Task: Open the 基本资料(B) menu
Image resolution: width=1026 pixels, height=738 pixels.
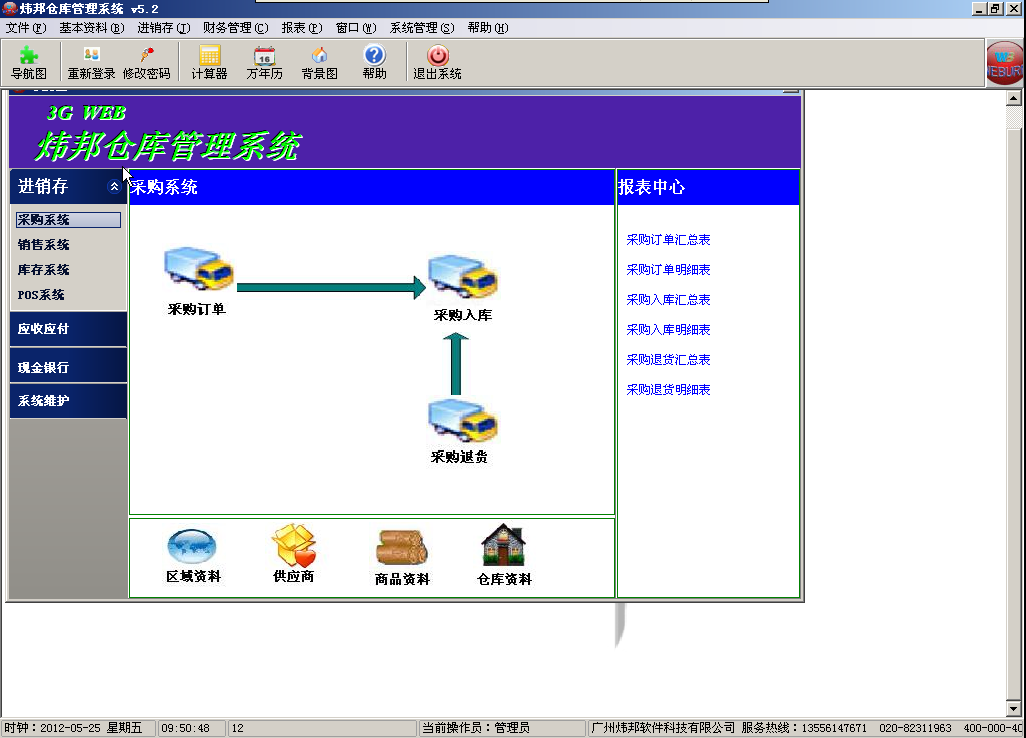Action: [92, 27]
